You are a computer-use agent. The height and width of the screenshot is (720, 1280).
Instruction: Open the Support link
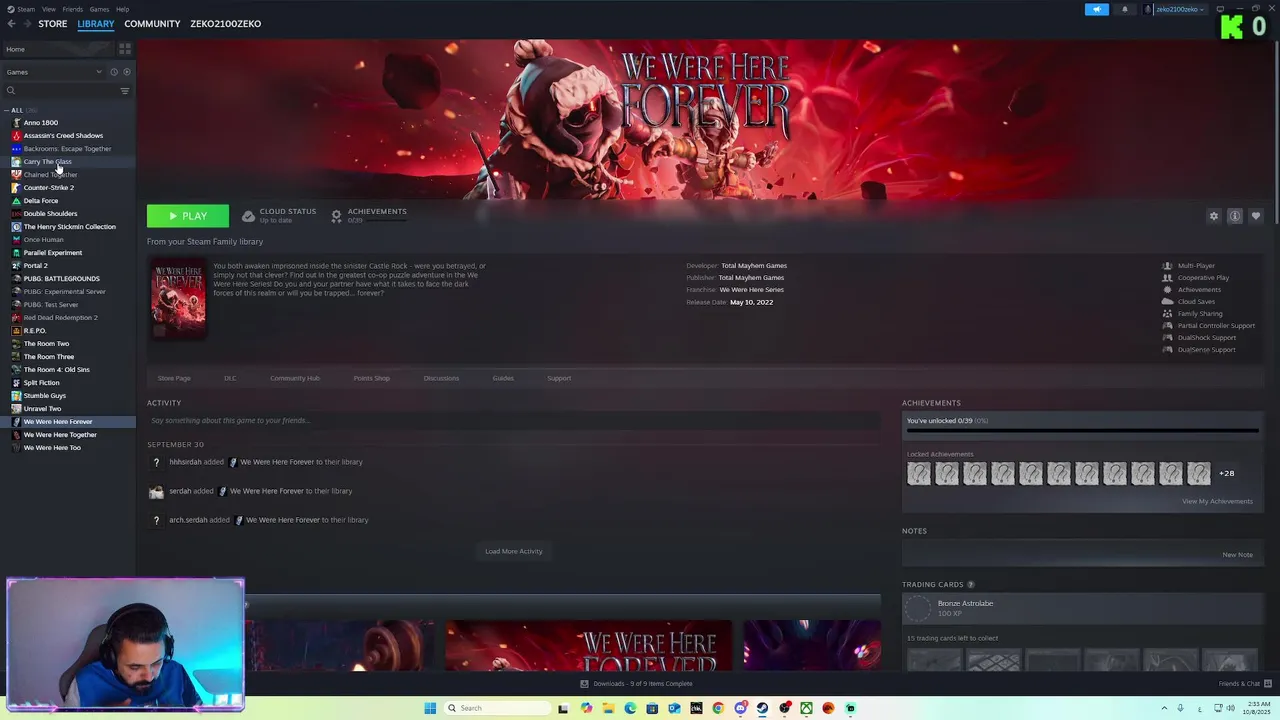pos(559,378)
